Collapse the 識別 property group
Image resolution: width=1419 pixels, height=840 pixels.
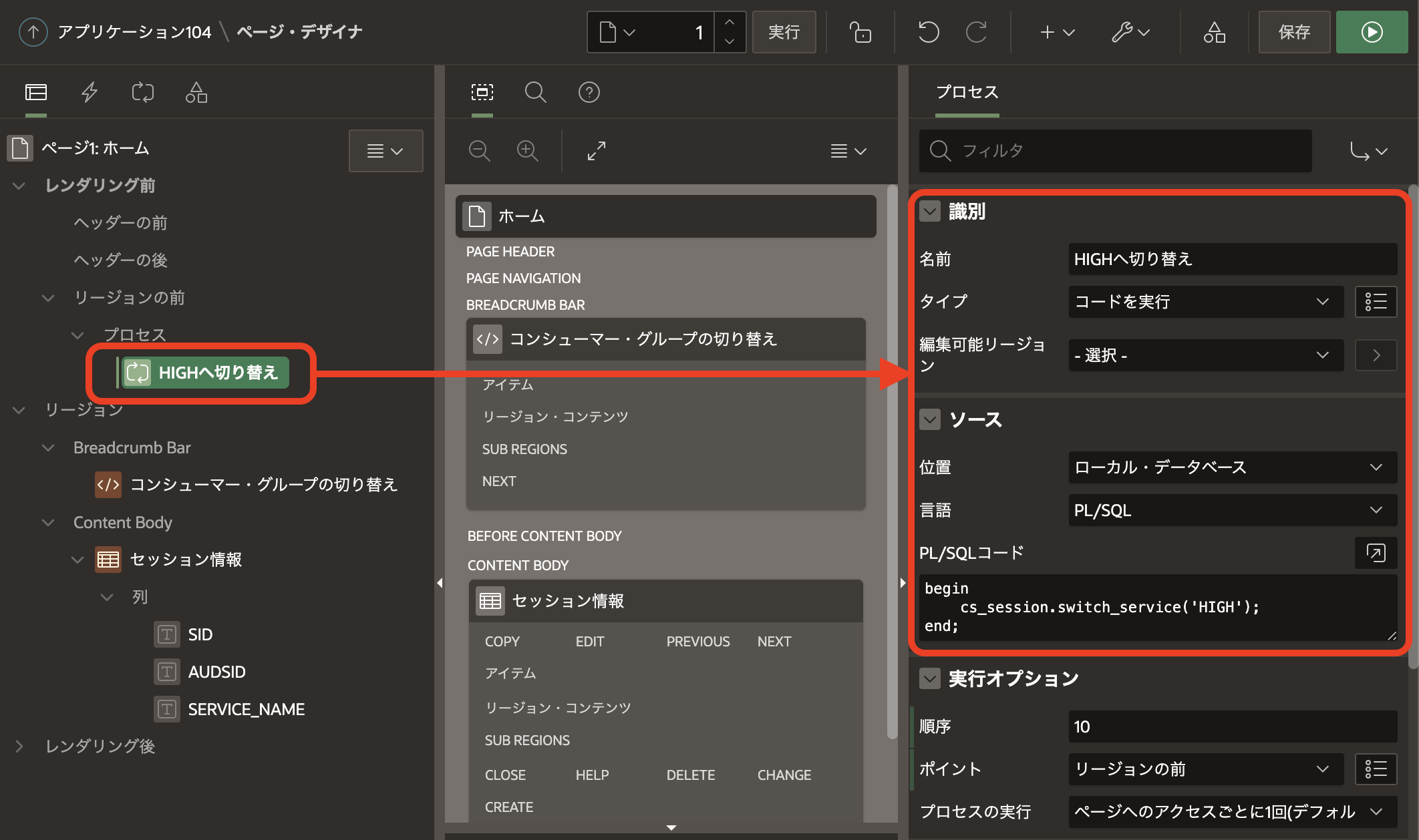point(930,211)
